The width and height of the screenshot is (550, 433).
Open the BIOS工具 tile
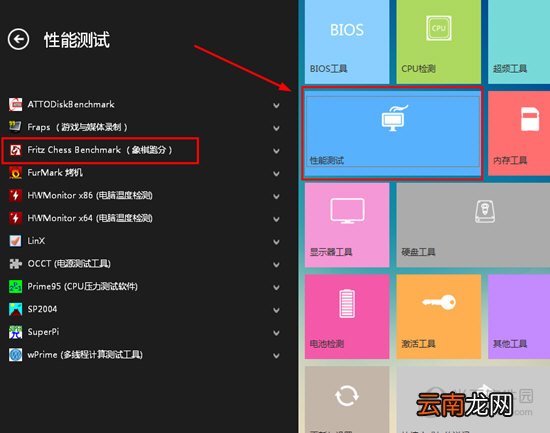coord(347,41)
